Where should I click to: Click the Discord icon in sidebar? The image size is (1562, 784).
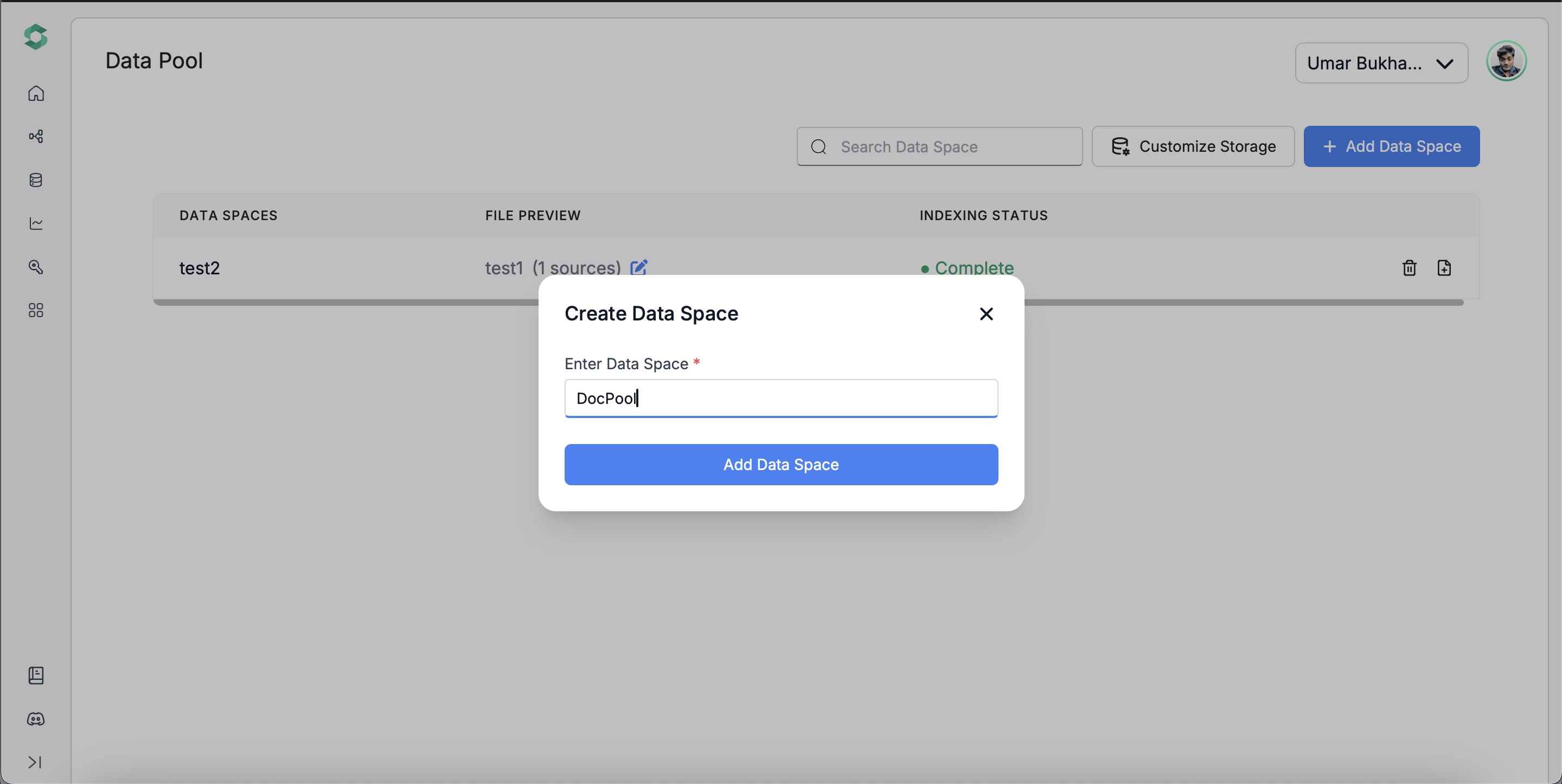click(36, 719)
